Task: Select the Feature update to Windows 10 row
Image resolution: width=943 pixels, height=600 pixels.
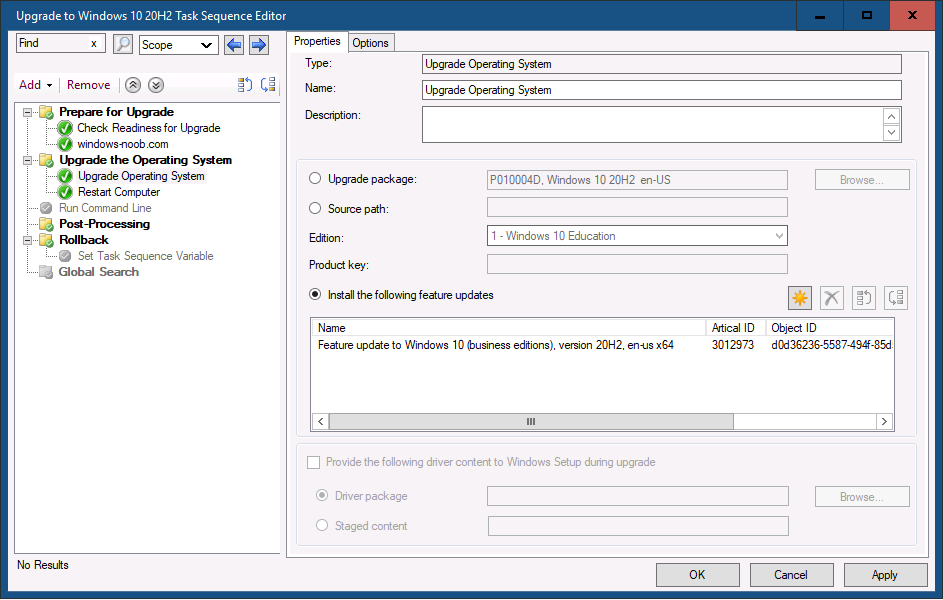Action: [602, 345]
